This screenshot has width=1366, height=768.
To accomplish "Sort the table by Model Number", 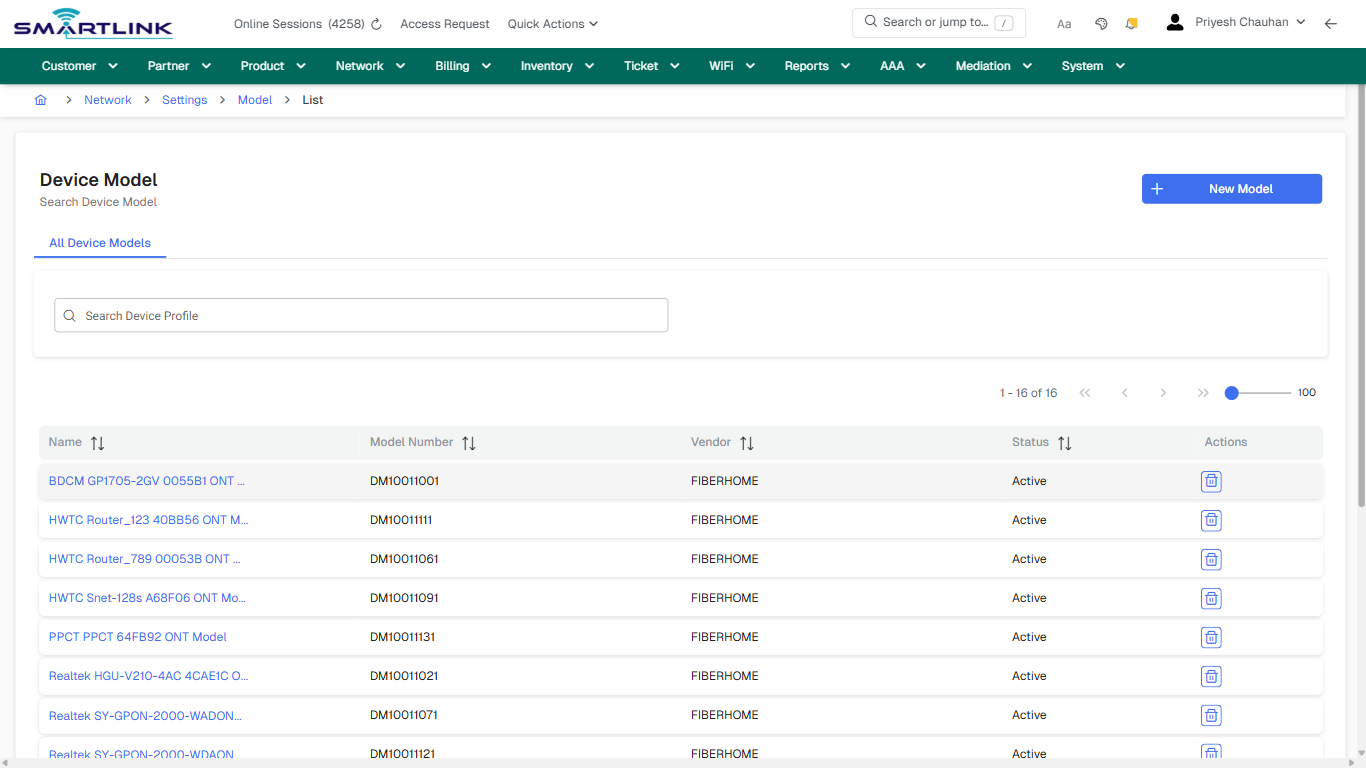I will 469,442.
